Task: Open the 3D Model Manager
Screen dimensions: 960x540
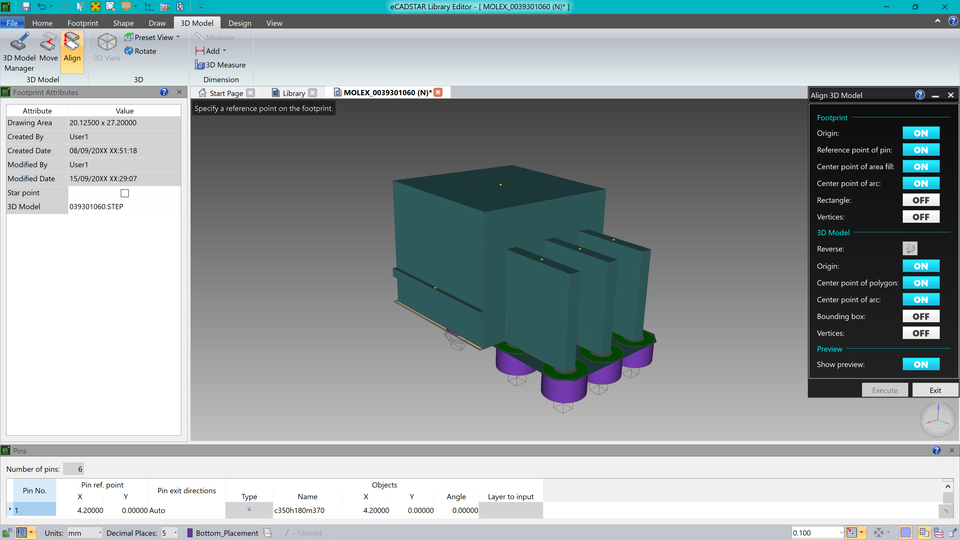Action: point(18,52)
